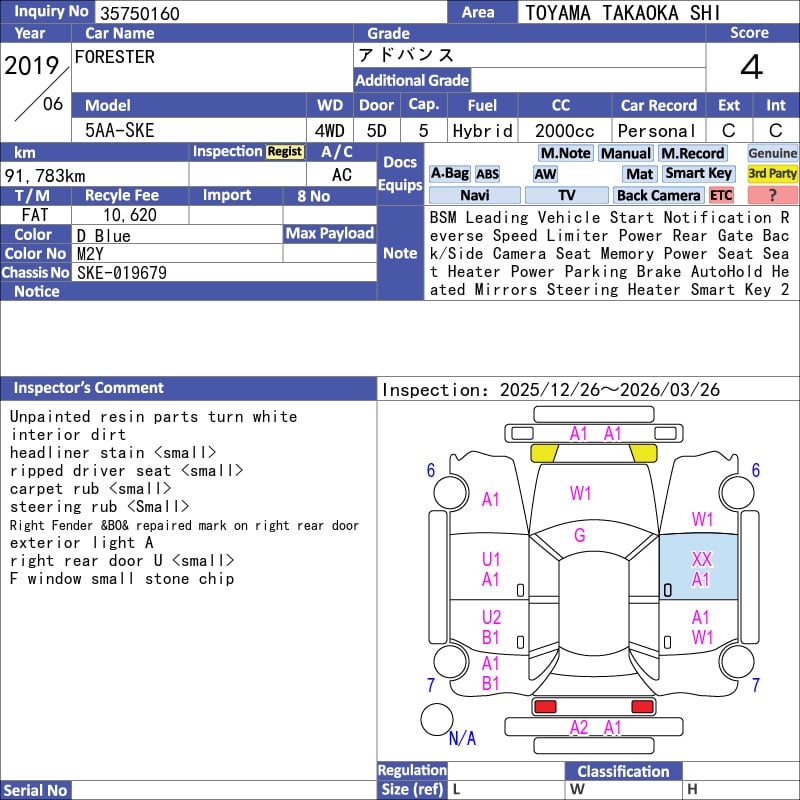Click the Docs Equips header label

pyautogui.click(x=400, y=174)
